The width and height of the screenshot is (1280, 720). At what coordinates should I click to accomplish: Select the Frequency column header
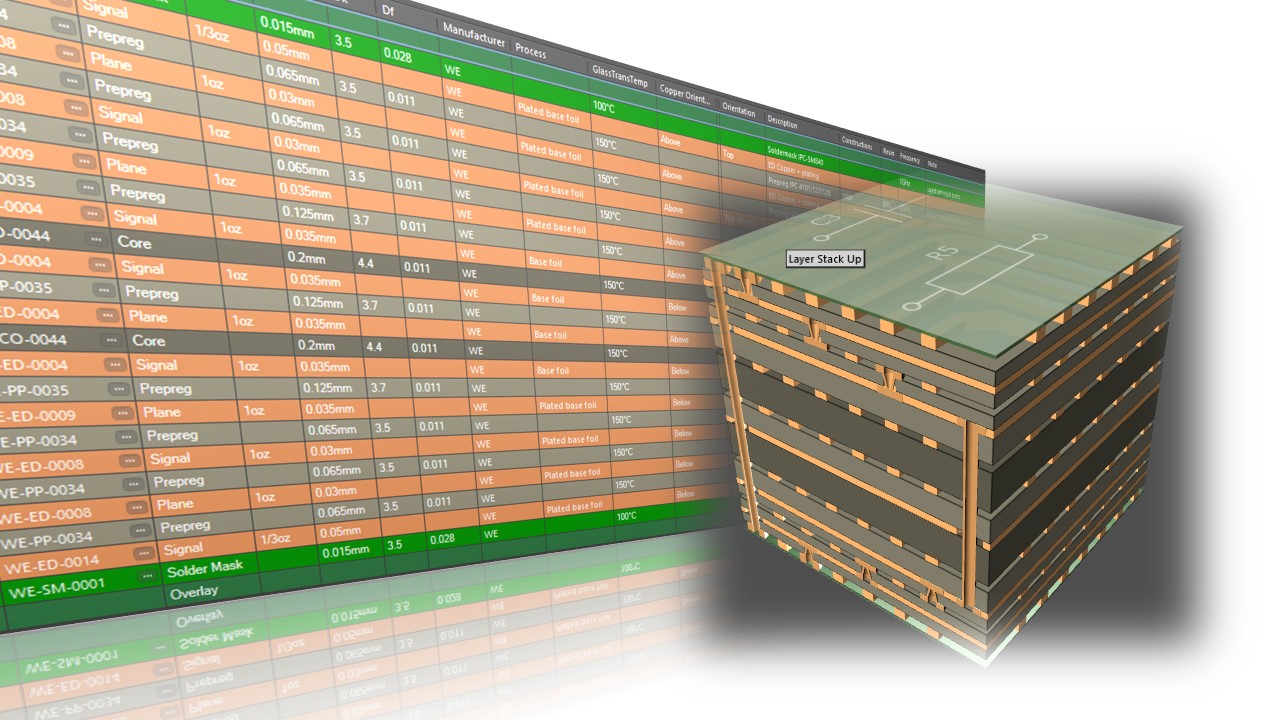[x=910, y=158]
